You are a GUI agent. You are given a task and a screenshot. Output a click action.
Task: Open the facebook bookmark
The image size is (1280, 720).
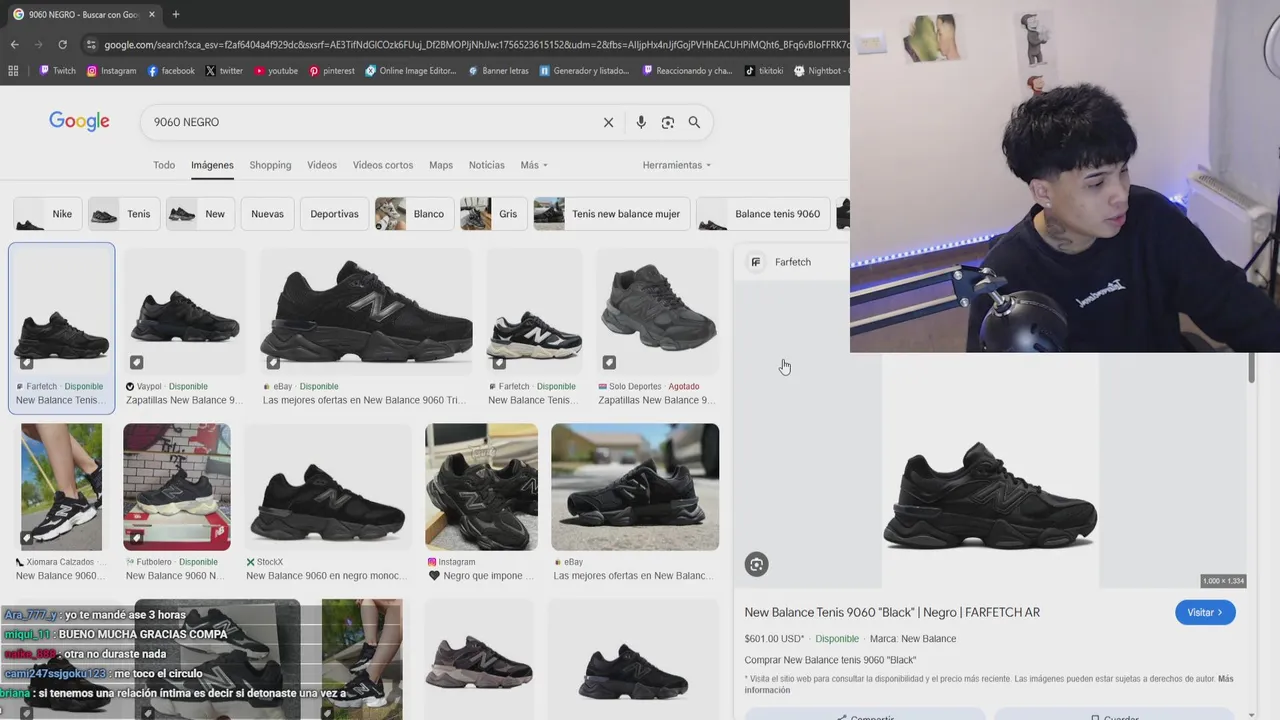click(x=171, y=71)
